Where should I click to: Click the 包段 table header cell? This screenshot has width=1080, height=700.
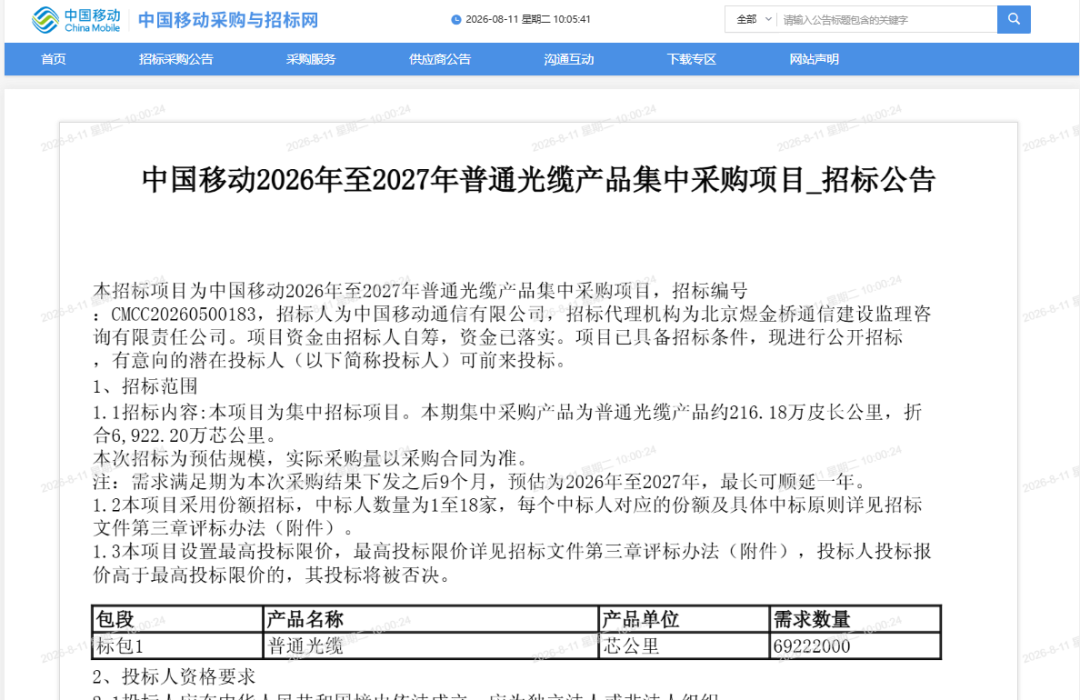[x=177, y=619]
